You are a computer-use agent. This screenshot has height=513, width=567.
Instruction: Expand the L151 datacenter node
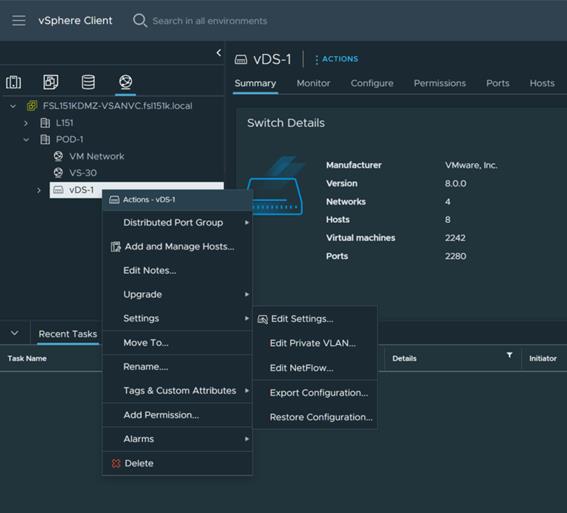pos(26,123)
